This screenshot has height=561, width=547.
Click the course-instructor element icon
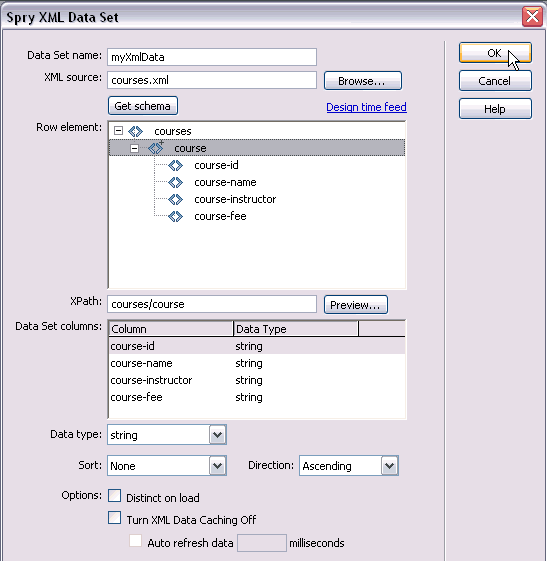coord(175,199)
